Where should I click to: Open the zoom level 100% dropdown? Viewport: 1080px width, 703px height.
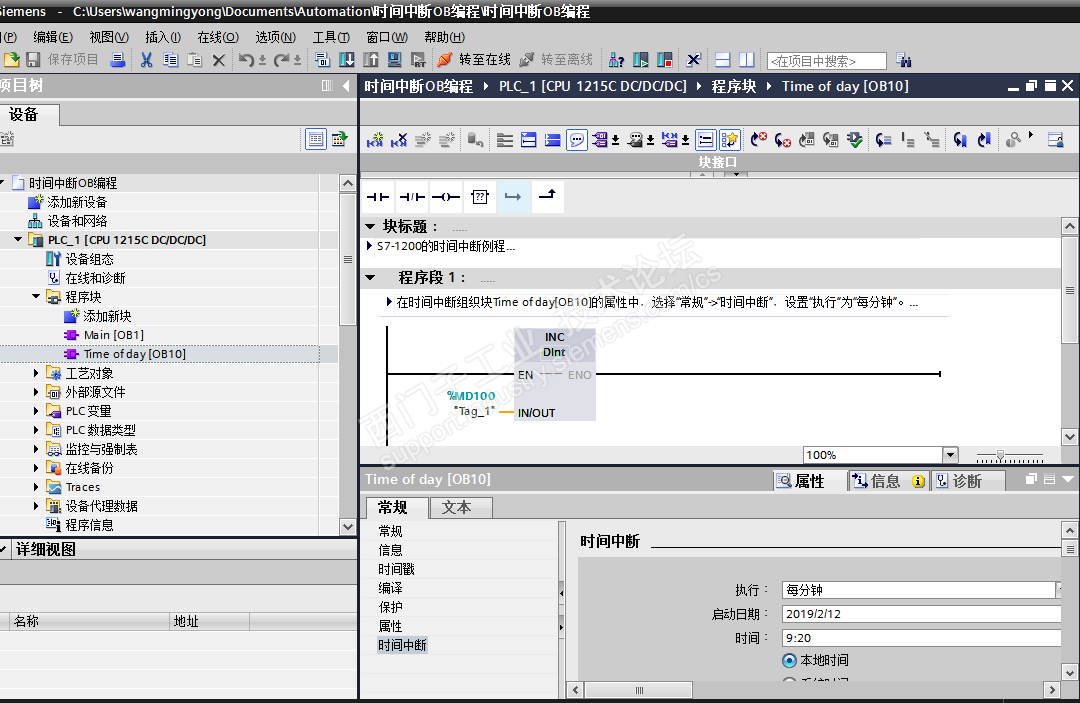coord(951,454)
